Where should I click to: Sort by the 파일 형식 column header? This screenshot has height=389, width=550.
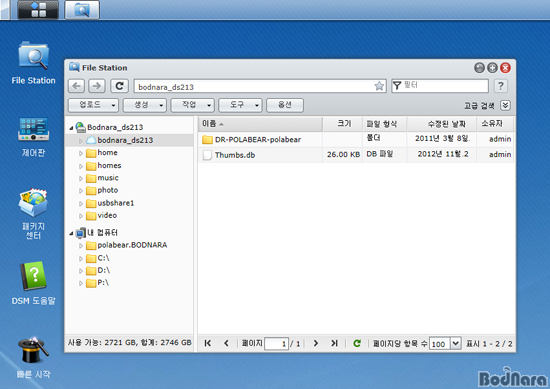click(385, 124)
